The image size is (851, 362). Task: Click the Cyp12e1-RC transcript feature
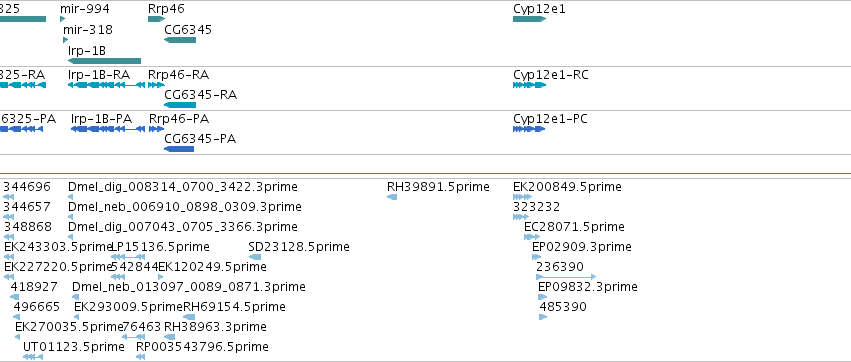pyautogui.click(x=529, y=85)
